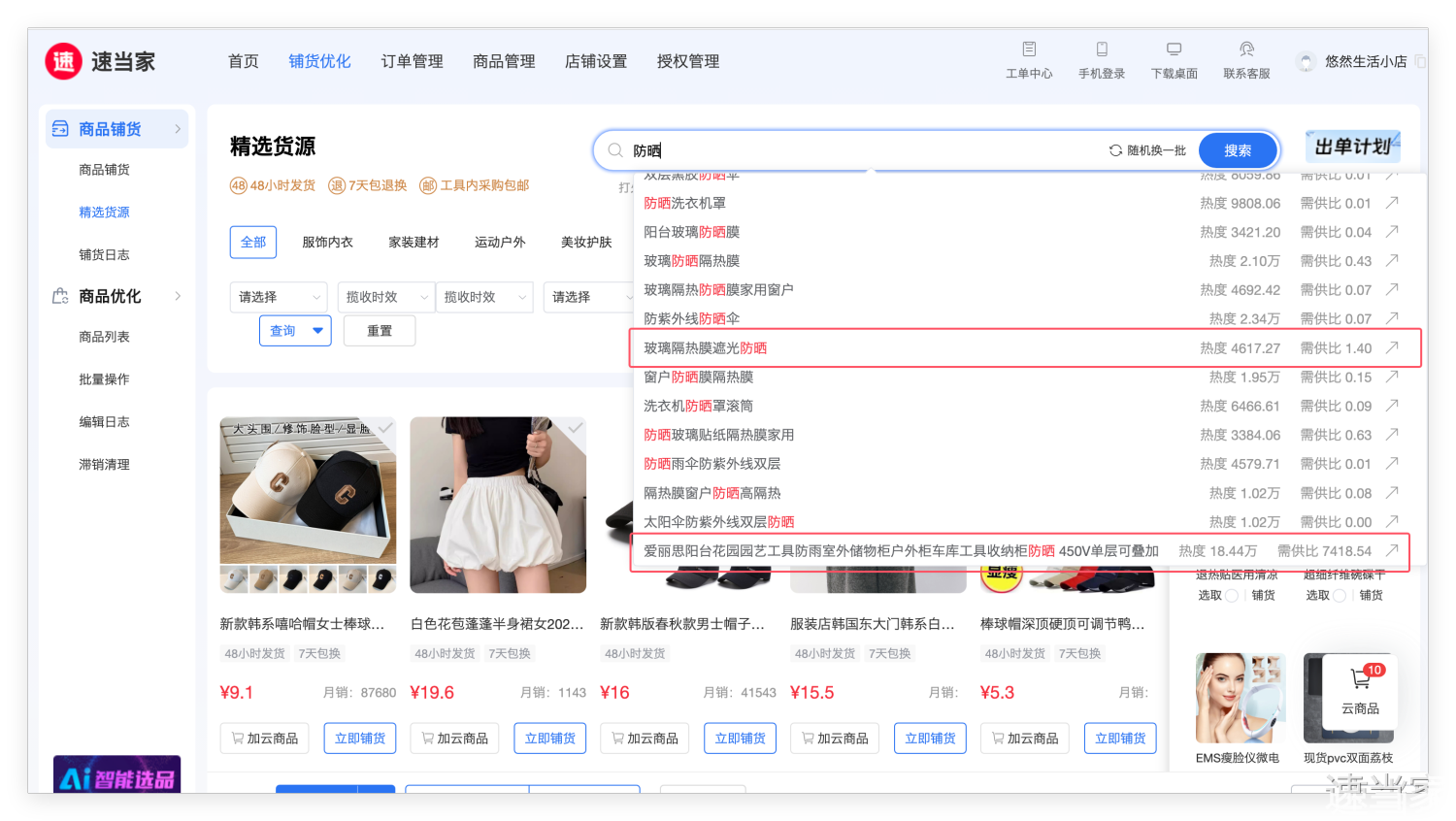1456x821 pixels.
Task: Click the arrow icon beside 防晒洗衣机罩
Action: 1392,203
